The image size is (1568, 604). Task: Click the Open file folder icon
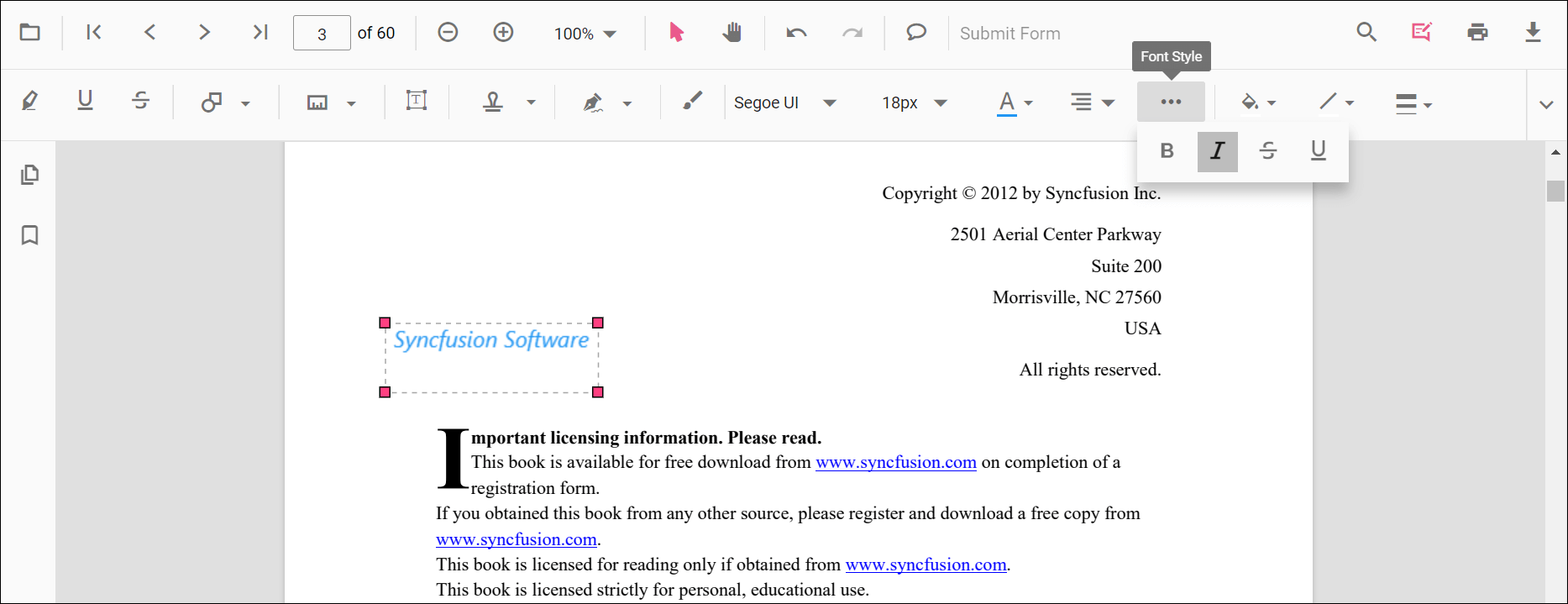tap(30, 33)
